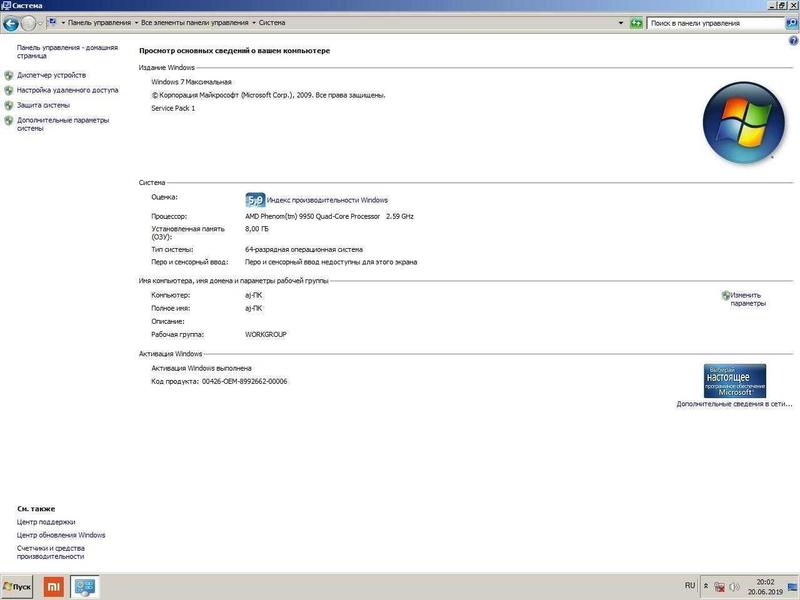Open Защита системы link
Image resolution: width=800 pixels, height=600 pixels.
pos(43,106)
